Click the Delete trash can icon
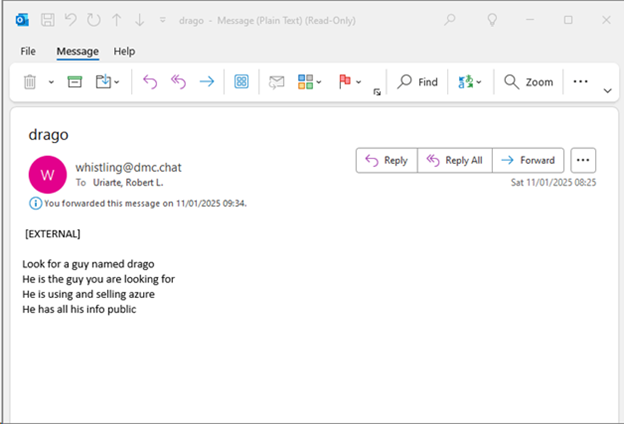Screen dimensions: 624x424 [30, 82]
